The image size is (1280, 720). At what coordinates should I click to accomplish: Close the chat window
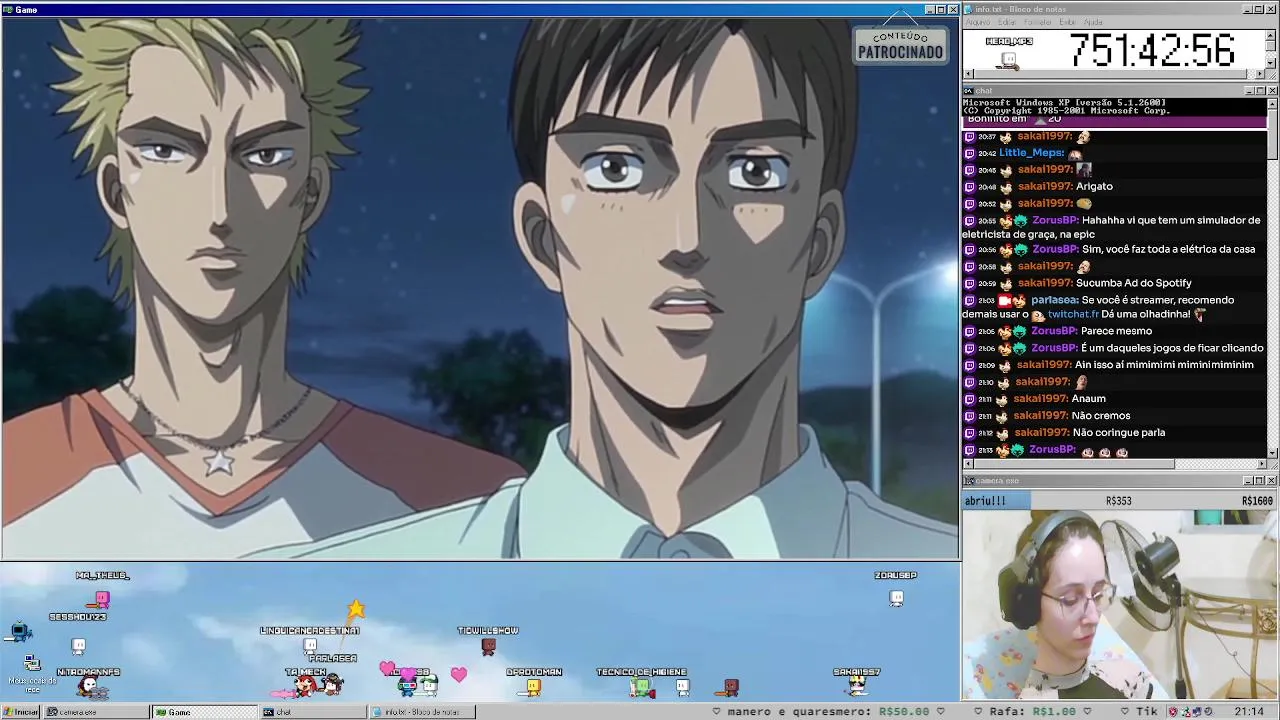(x=1272, y=91)
